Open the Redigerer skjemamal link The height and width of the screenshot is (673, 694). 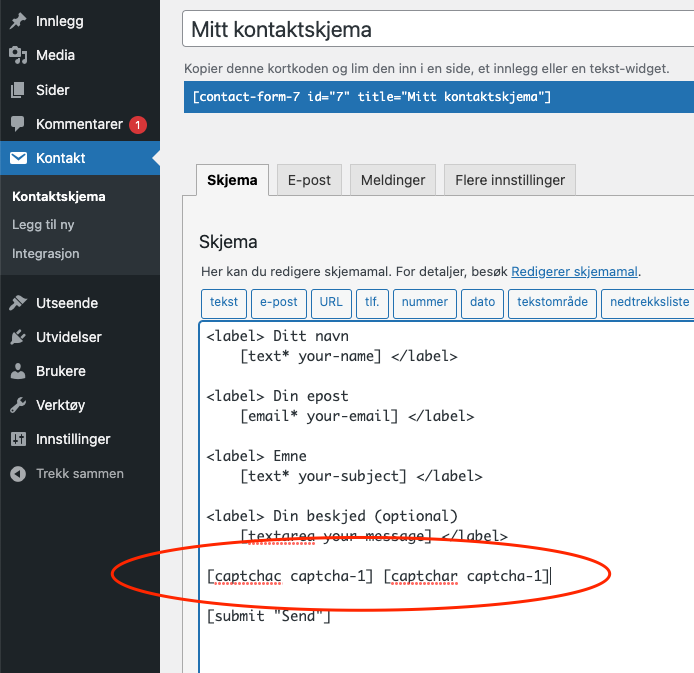[x=574, y=271]
